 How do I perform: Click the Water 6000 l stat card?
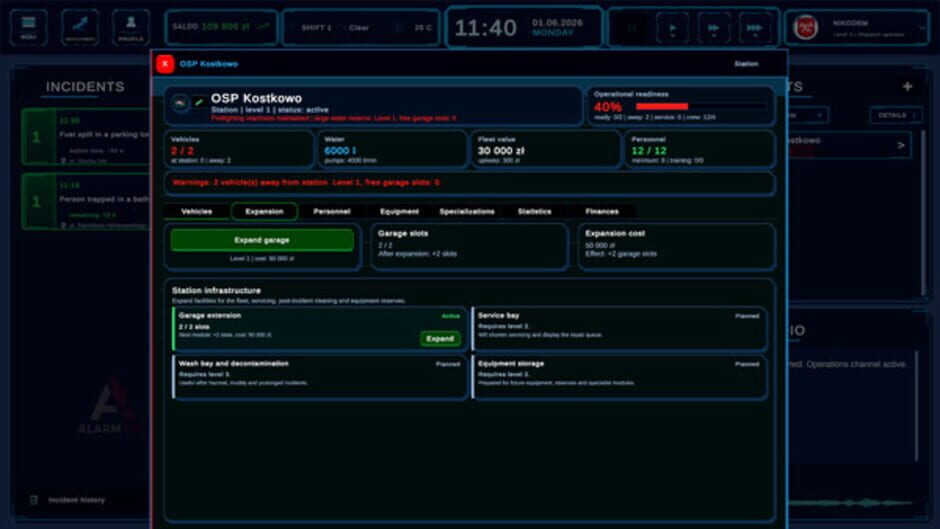pyautogui.click(x=392, y=149)
